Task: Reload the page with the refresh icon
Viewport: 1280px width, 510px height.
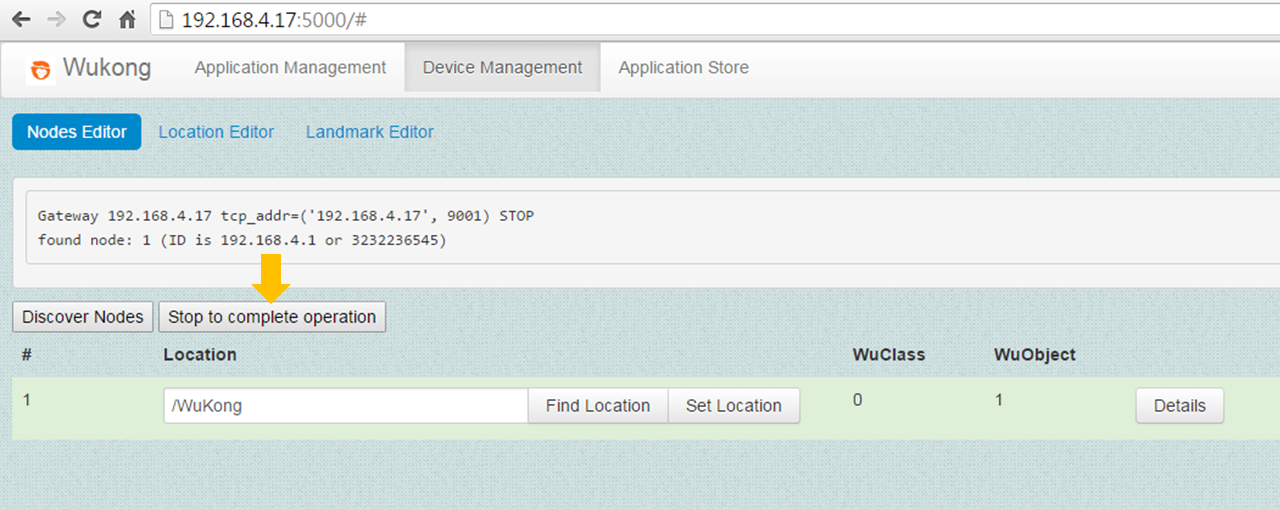Action: tap(92, 19)
